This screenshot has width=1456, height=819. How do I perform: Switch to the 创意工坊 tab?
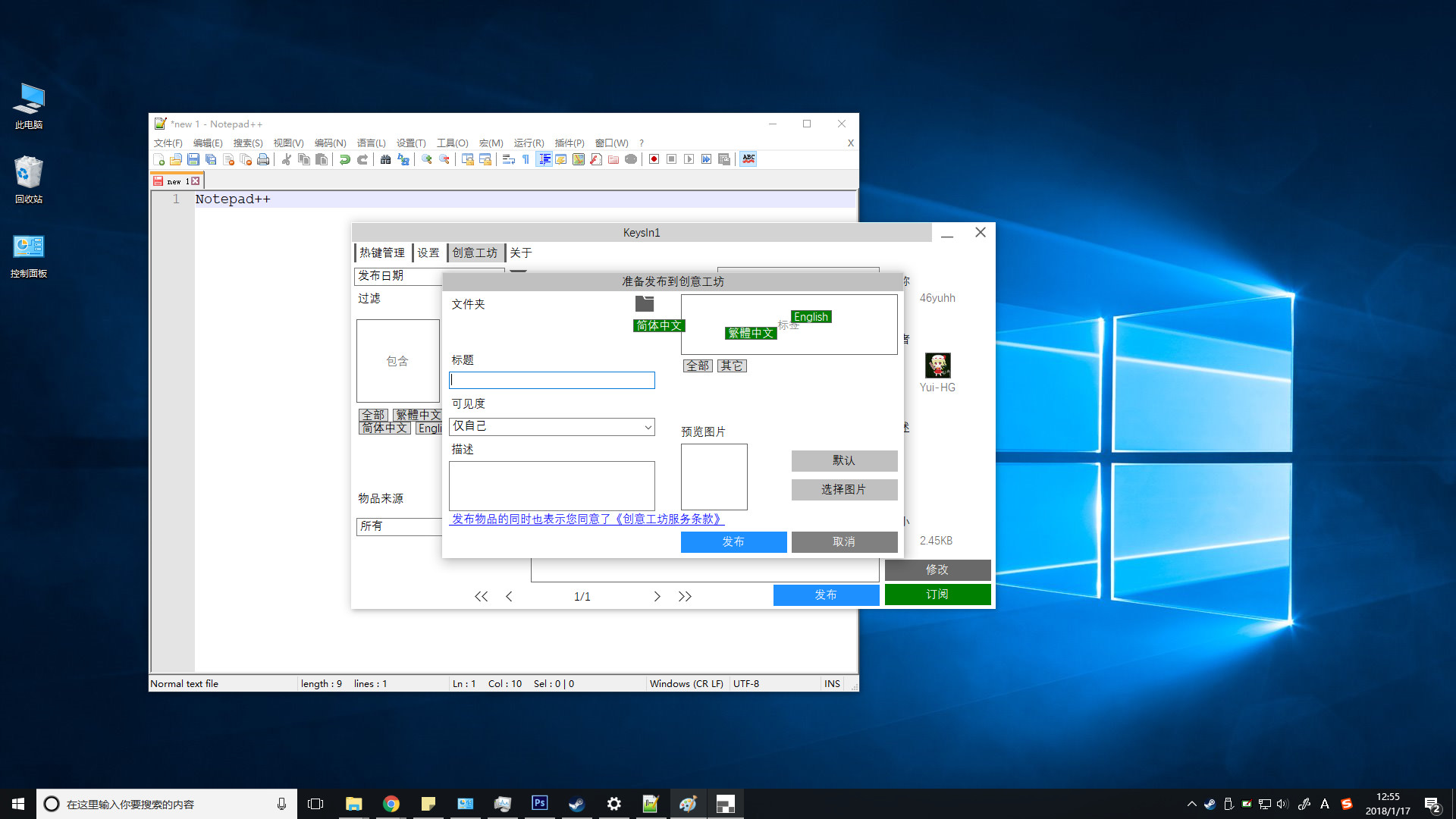coord(475,253)
